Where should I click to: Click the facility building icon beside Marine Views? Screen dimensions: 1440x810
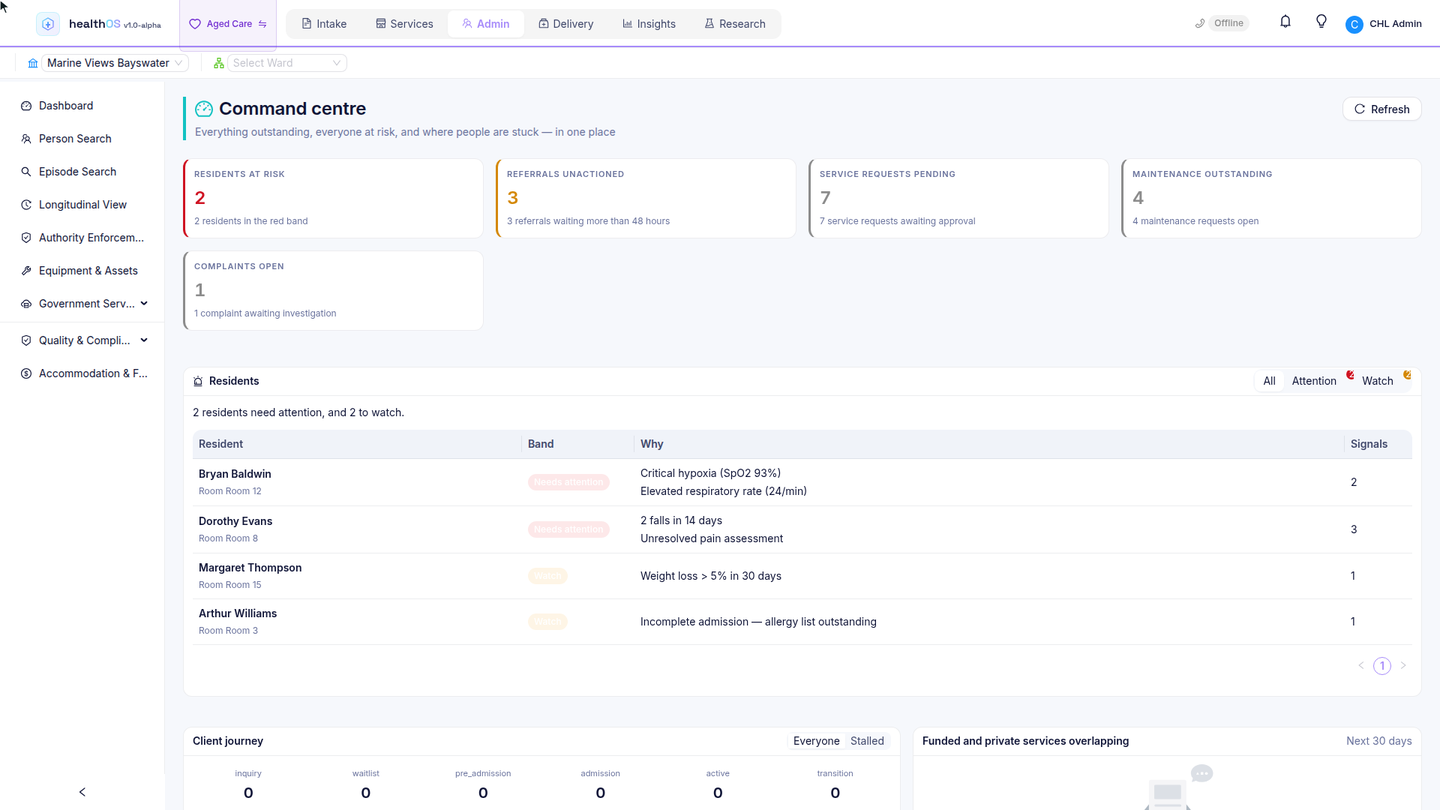(33, 63)
